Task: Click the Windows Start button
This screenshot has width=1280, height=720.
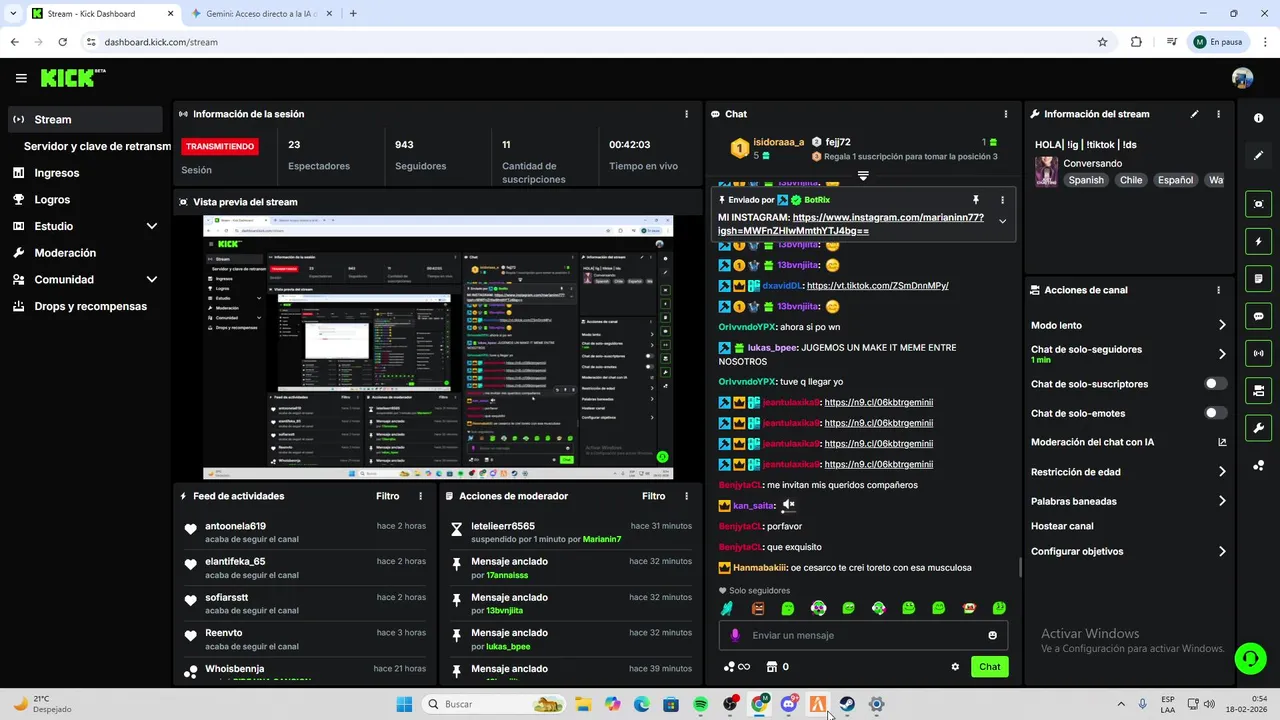Action: [404, 704]
